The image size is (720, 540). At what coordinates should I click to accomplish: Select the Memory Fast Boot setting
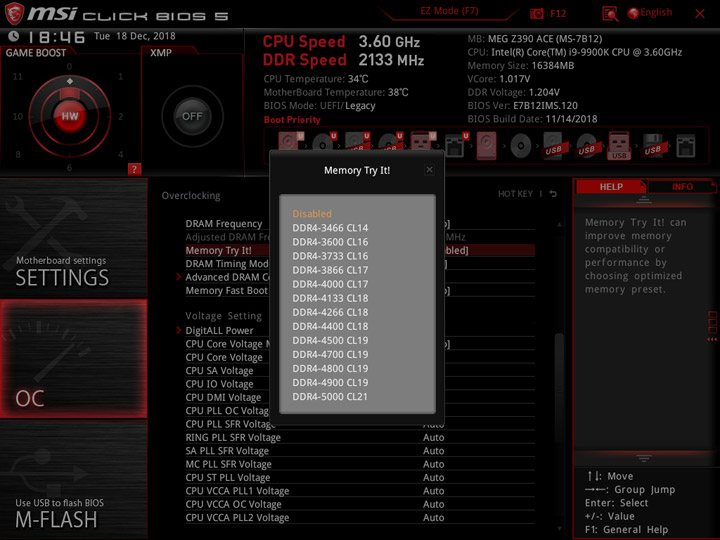coord(226,291)
